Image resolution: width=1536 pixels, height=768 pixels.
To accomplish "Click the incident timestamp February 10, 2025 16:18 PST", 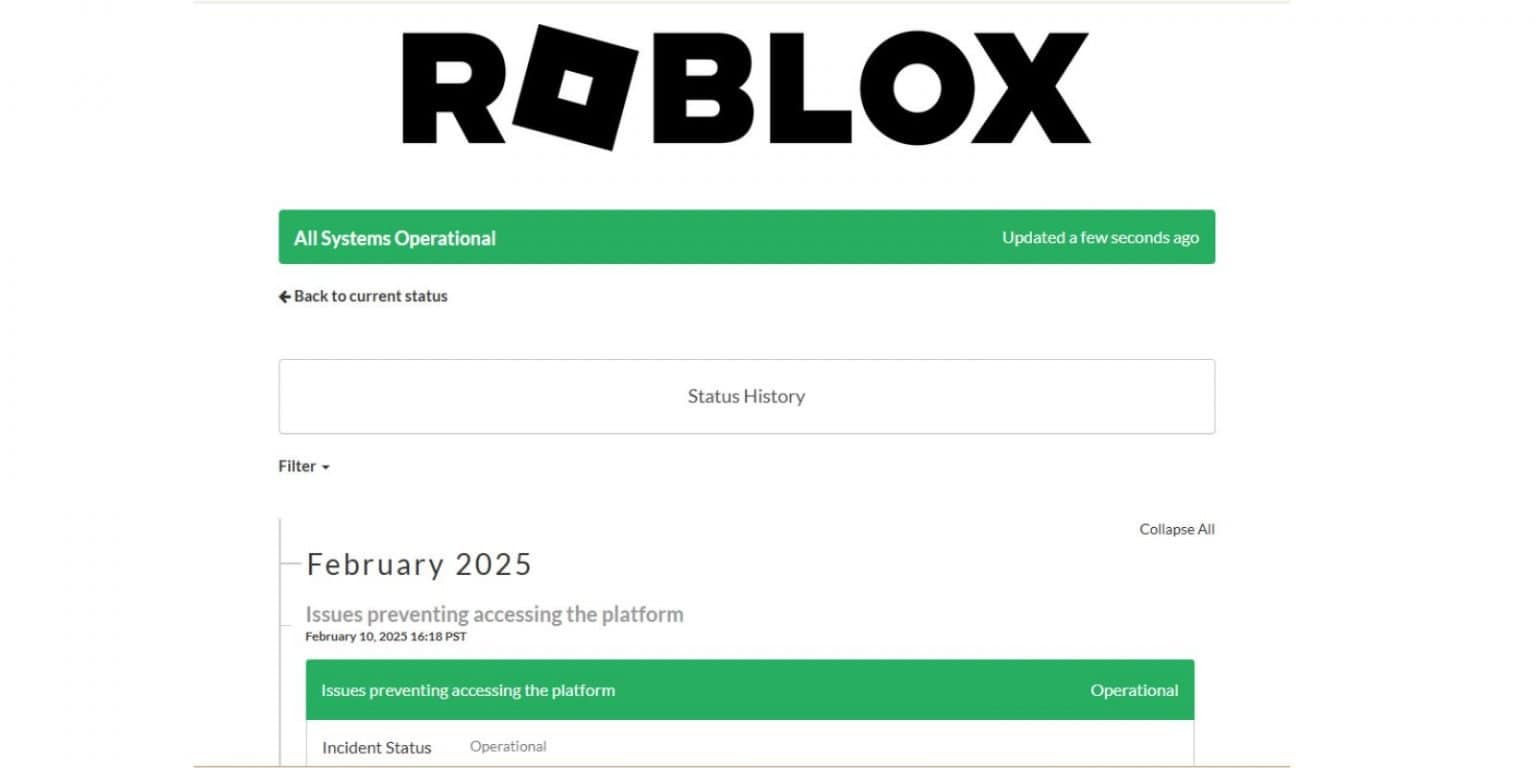I will (386, 634).
